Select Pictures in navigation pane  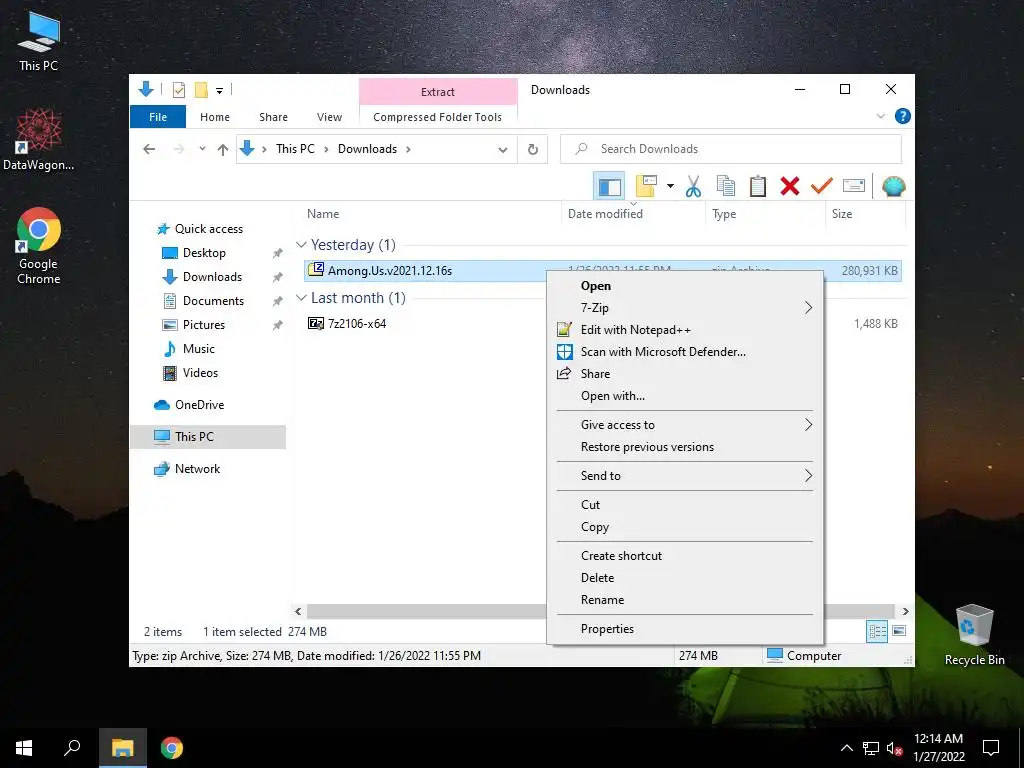coord(204,325)
